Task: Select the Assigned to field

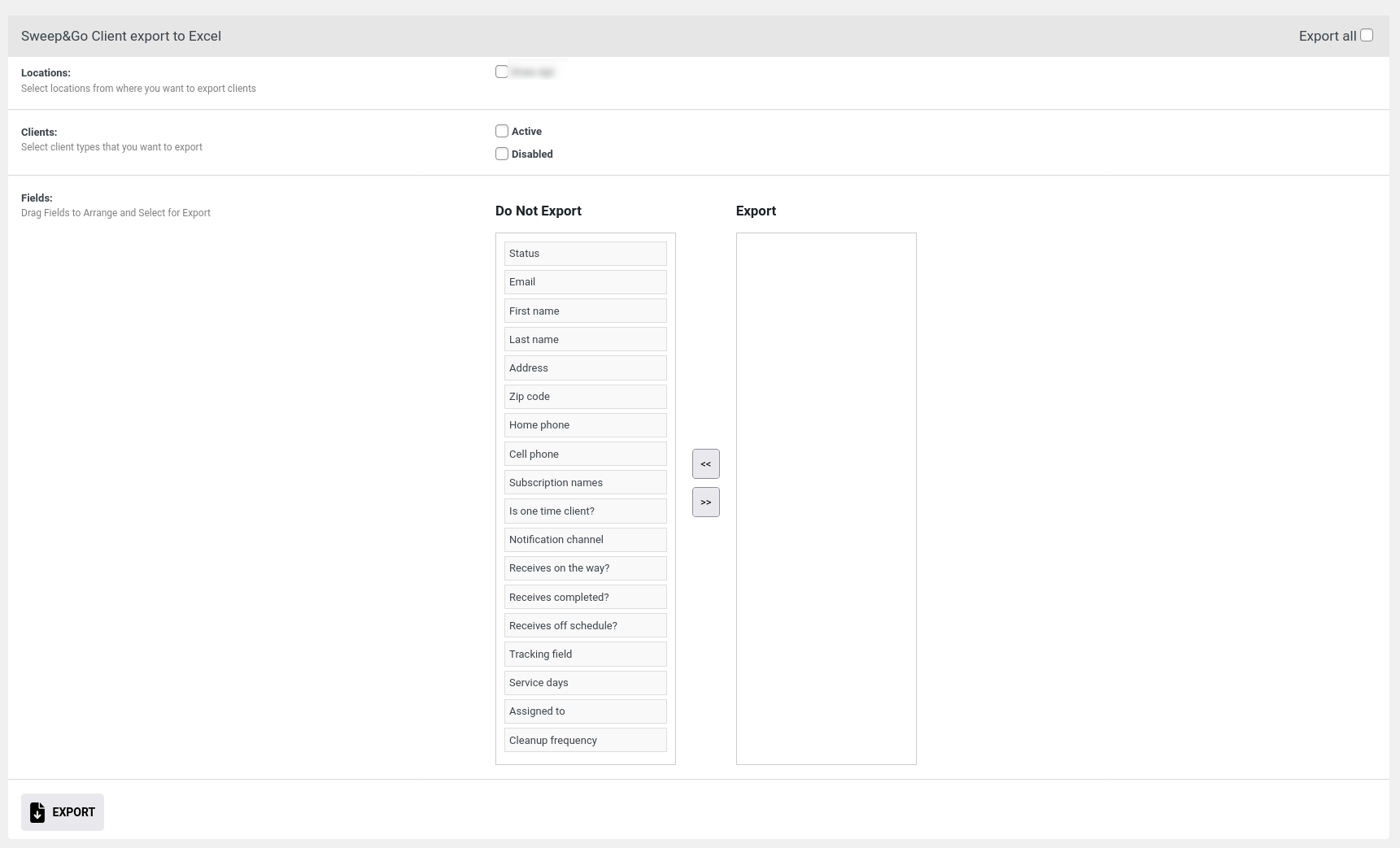Action: (585, 711)
